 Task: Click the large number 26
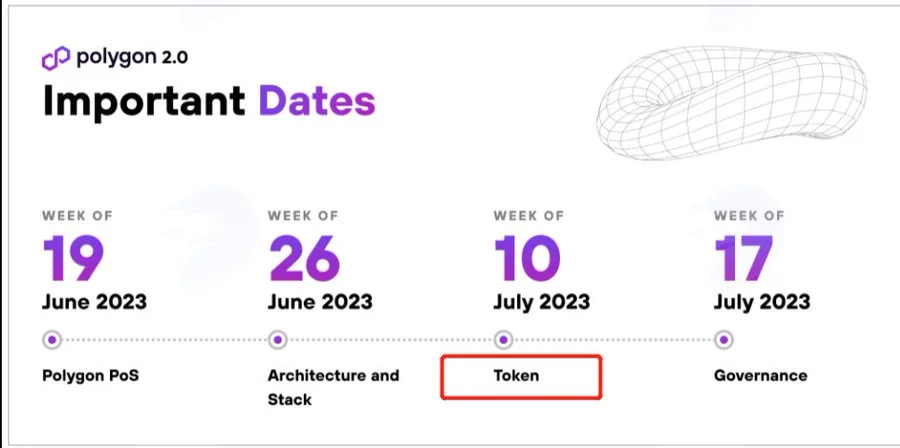point(304,258)
